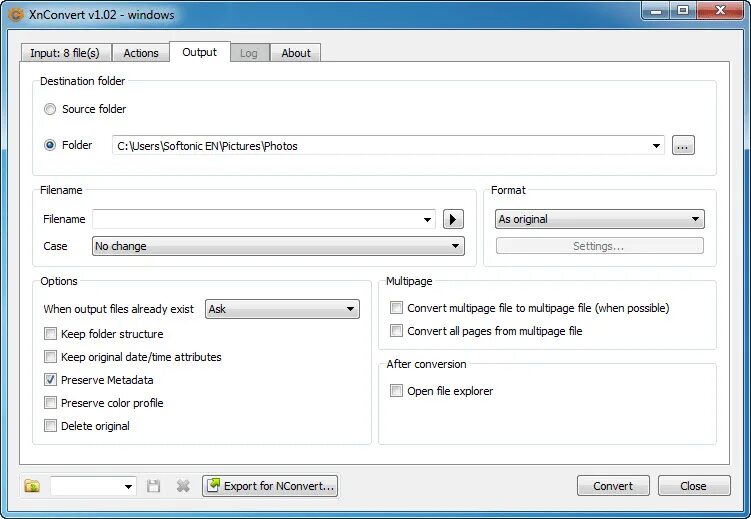Screen dimensions: 751x519
Task: Expand the When output files exist Ask dropdown
Action: click(x=282, y=309)
